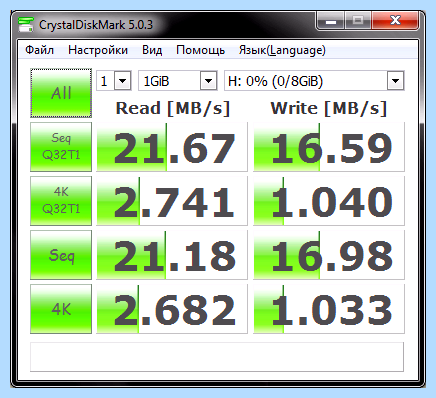This screenshot has height=398, width=436.
Task: Open the Вид menu
Action: [x=152, y=50]
